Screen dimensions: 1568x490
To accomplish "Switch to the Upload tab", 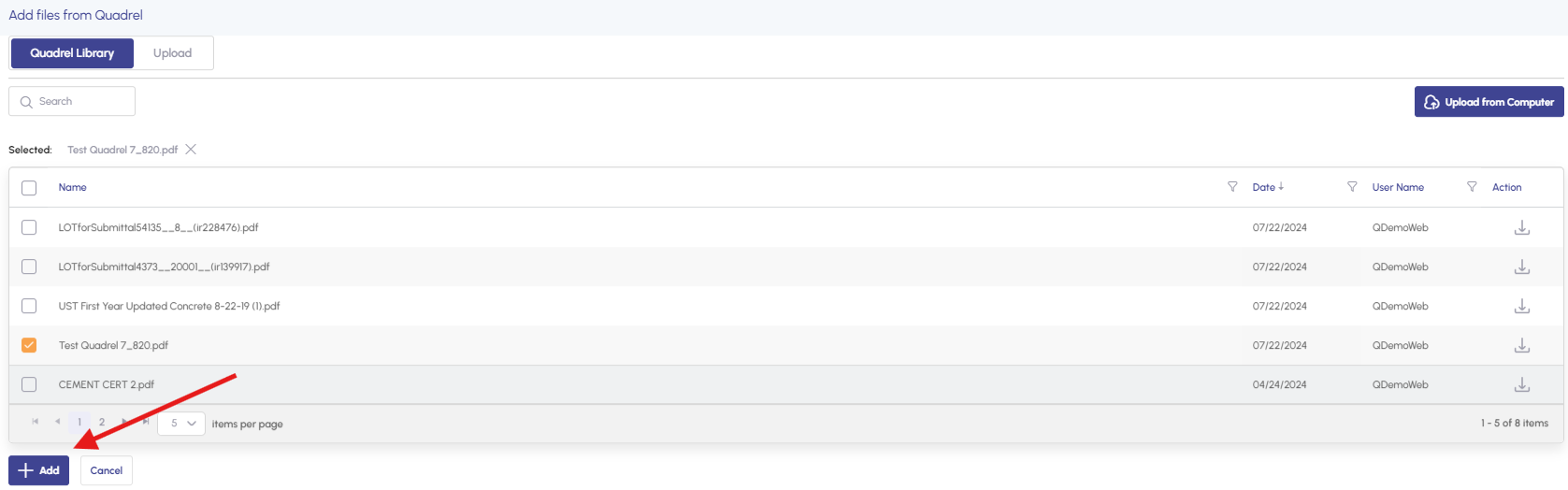I will click(172, 53).
